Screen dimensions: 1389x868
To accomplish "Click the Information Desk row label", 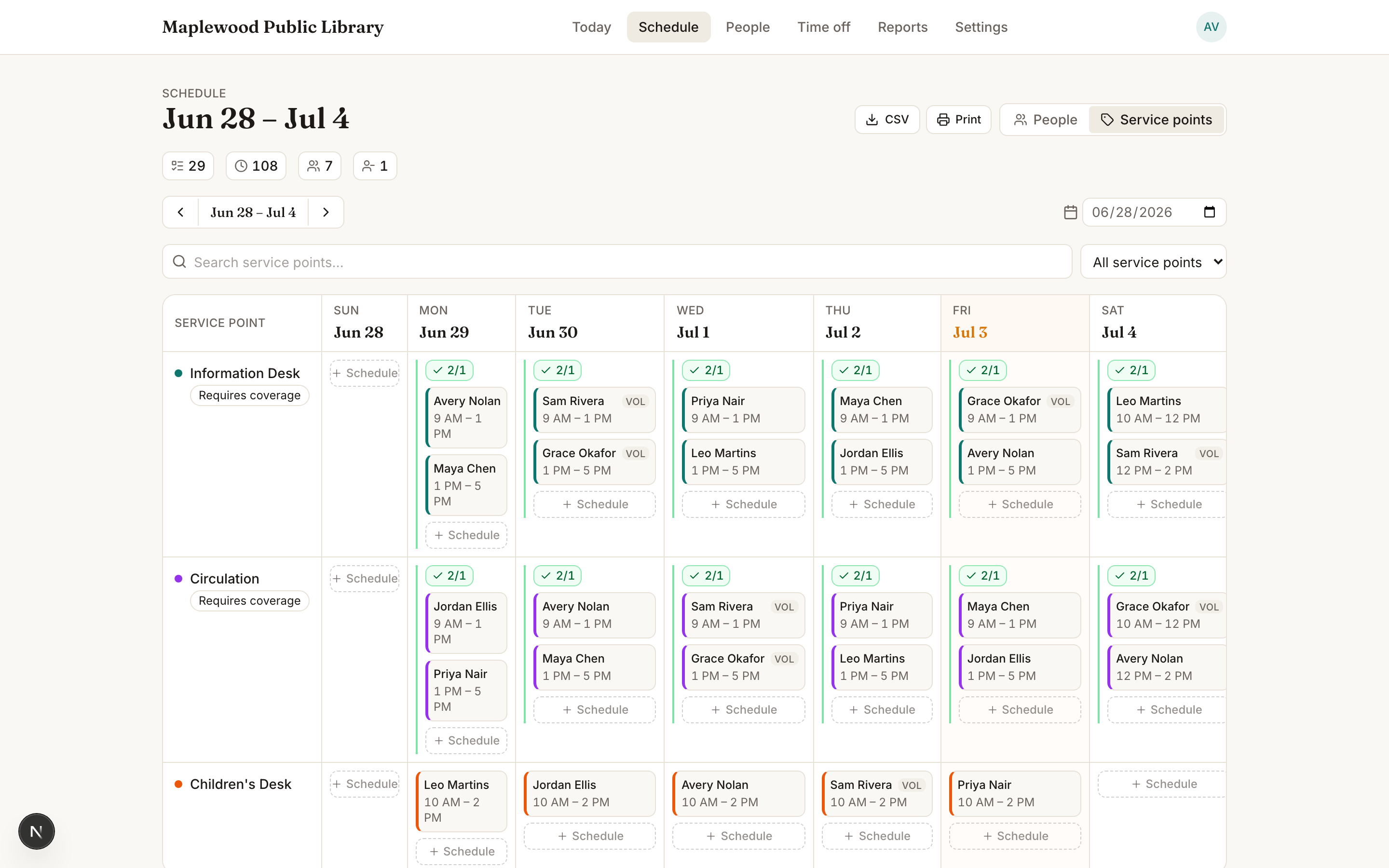I will (x=245, y=373).
